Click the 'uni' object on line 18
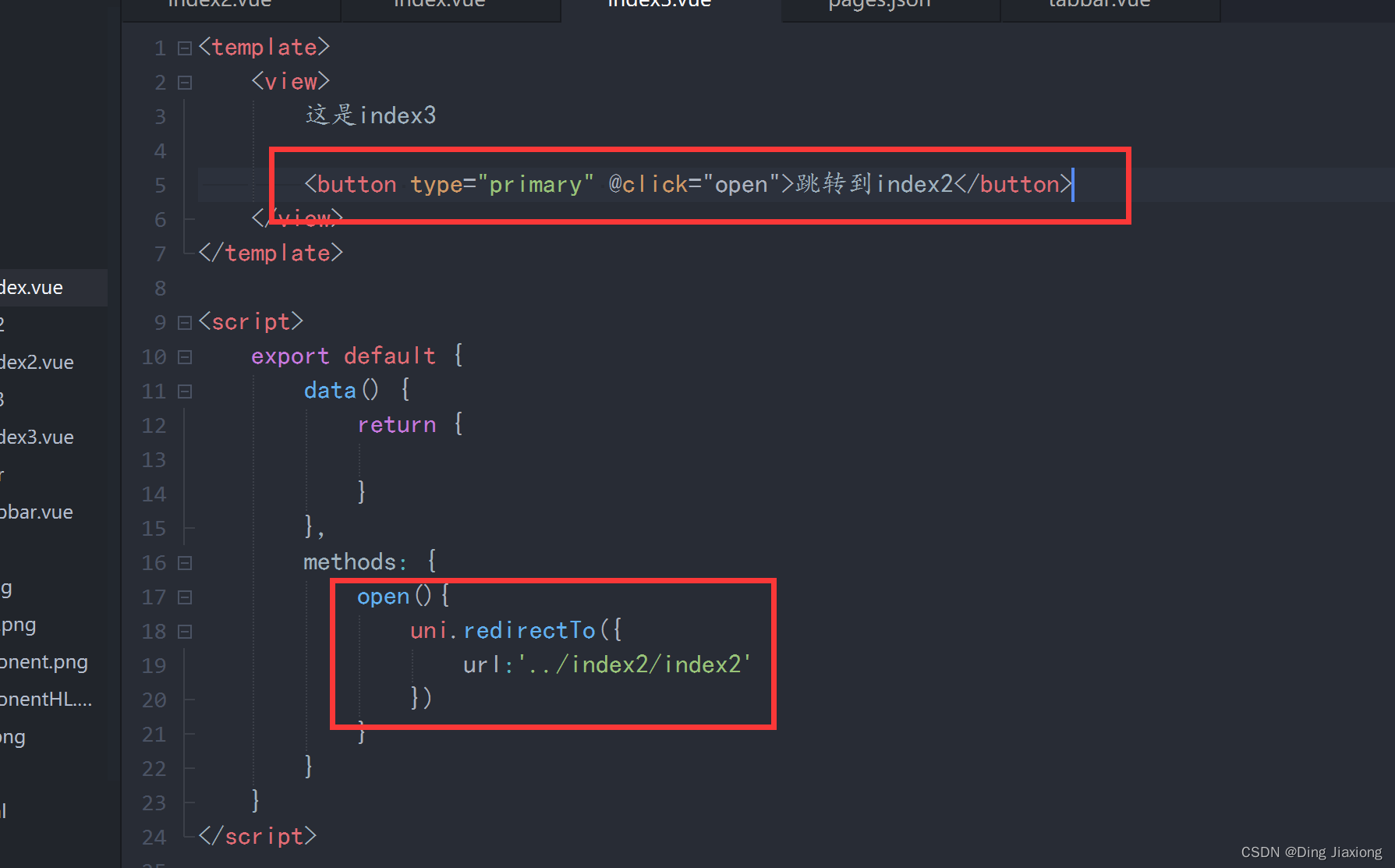 tap(429, 631)
